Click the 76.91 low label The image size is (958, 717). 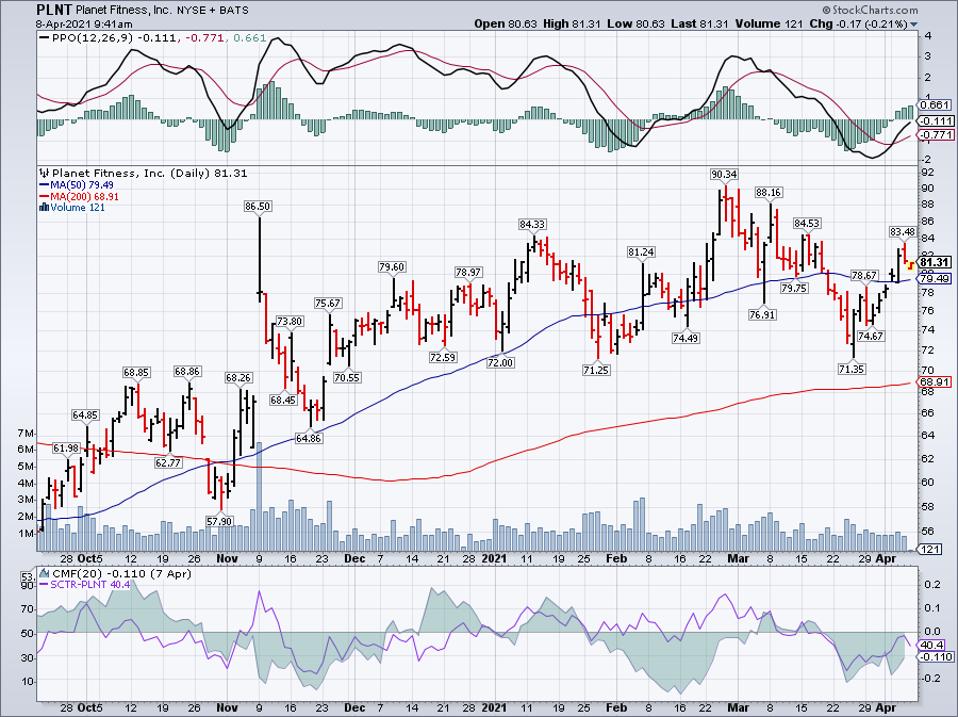(x=762, y=315)
